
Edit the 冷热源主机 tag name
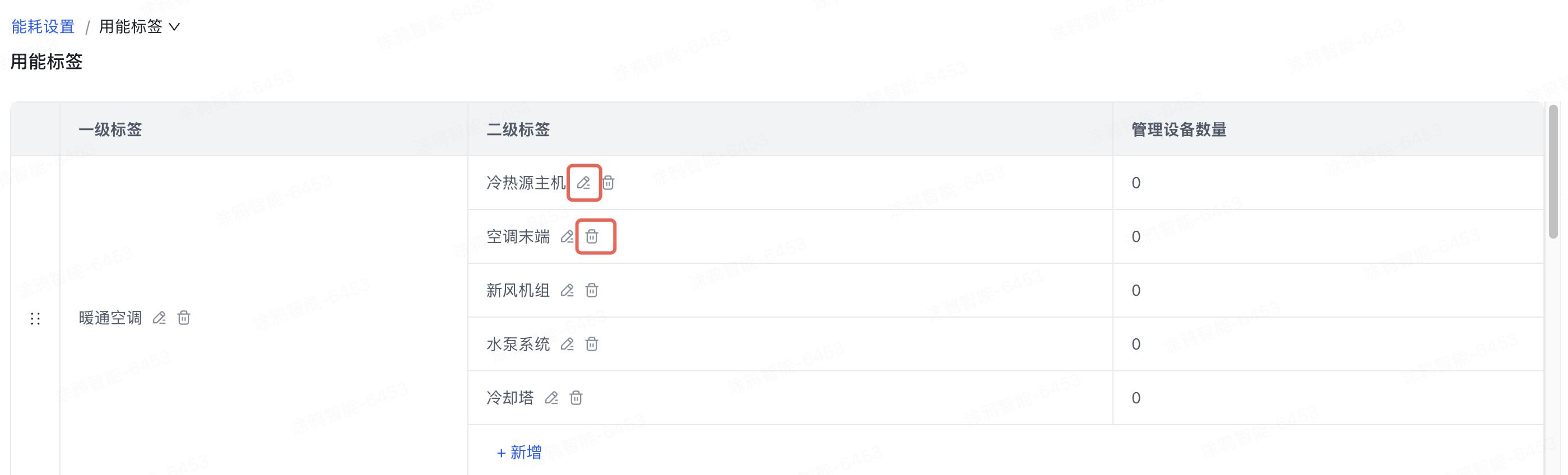point(583,183)
